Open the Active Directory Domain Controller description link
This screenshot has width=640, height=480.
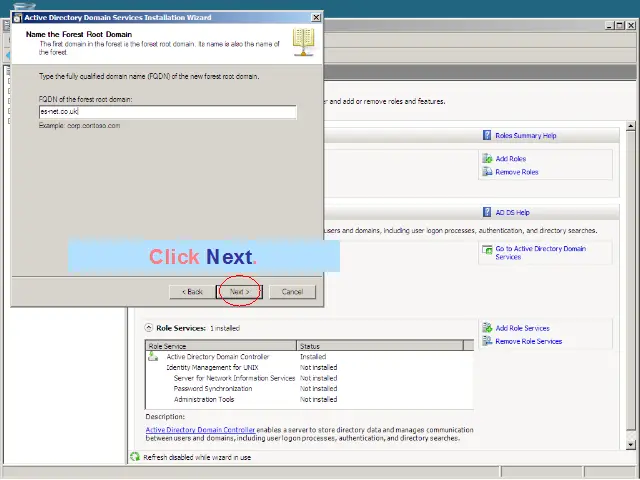coord(200,430)
